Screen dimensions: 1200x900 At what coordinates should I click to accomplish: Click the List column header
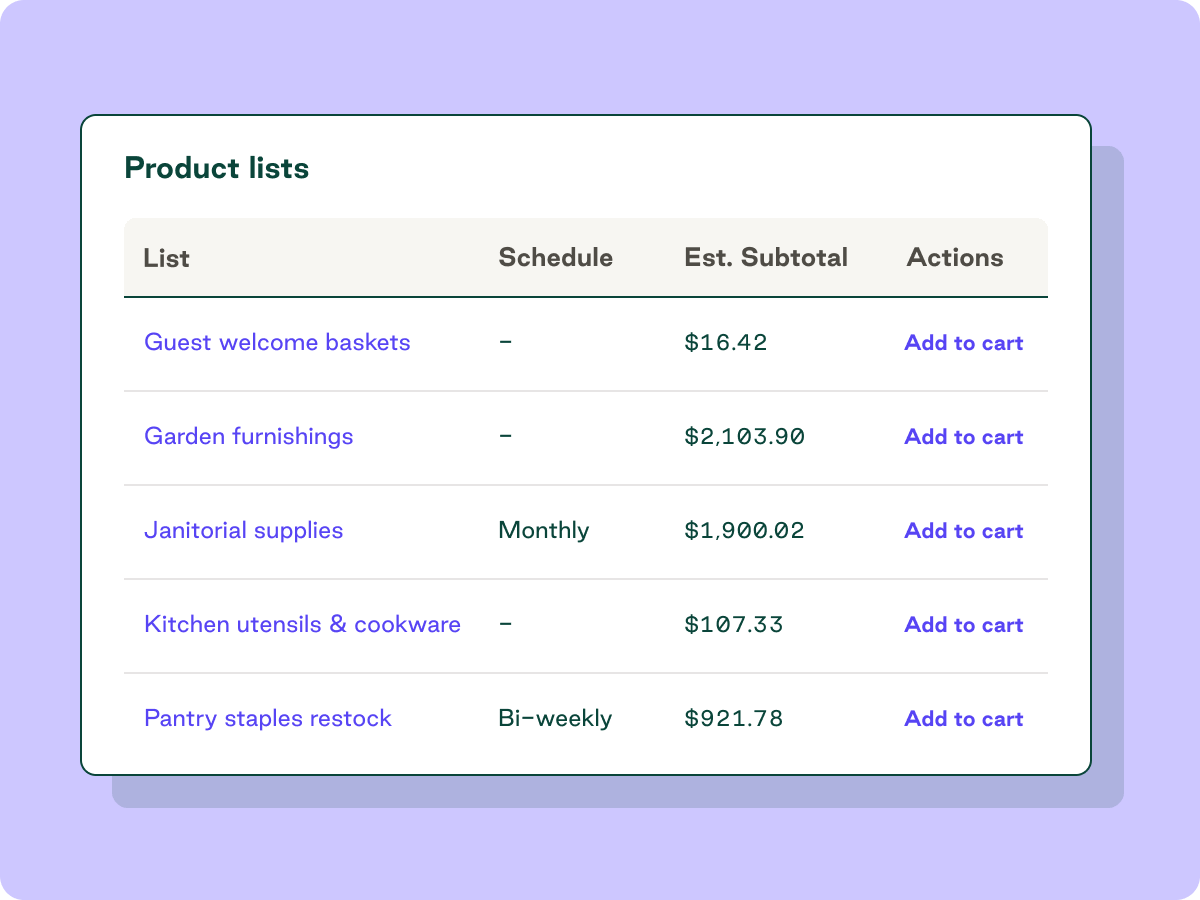pyautogui.click(x=166, y=257)
